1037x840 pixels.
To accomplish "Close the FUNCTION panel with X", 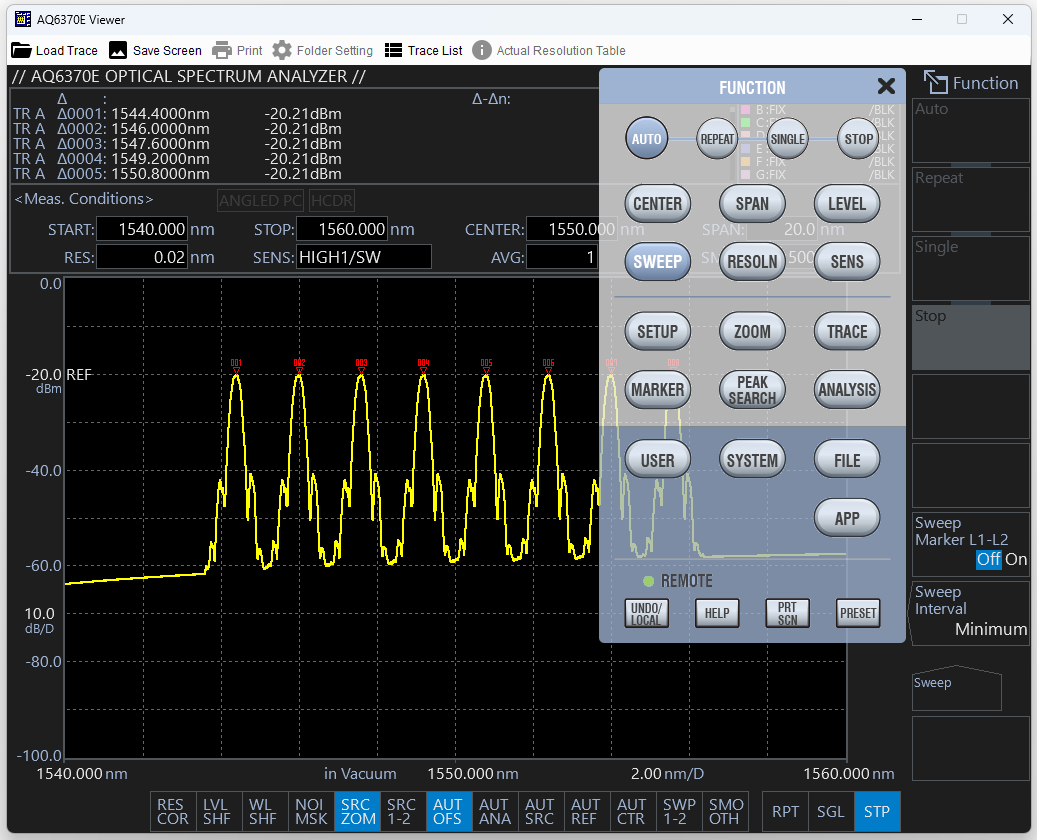I will (885, 86).
